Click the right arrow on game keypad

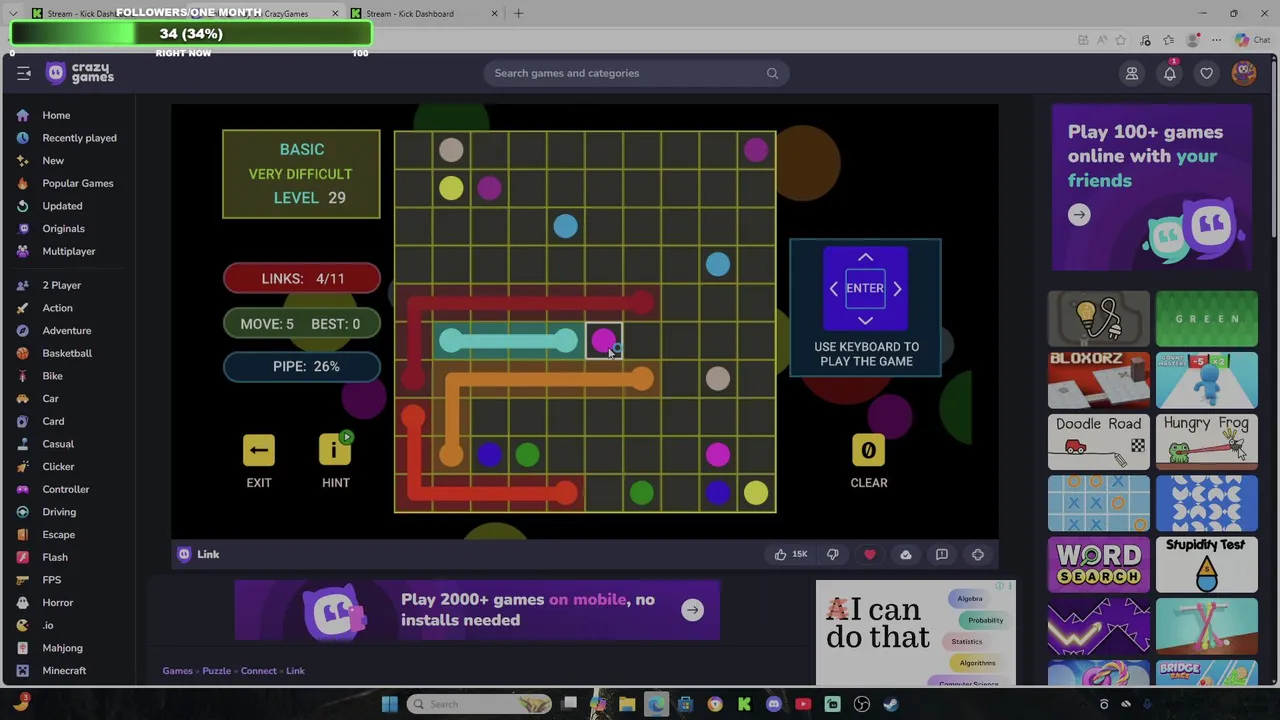897,288
